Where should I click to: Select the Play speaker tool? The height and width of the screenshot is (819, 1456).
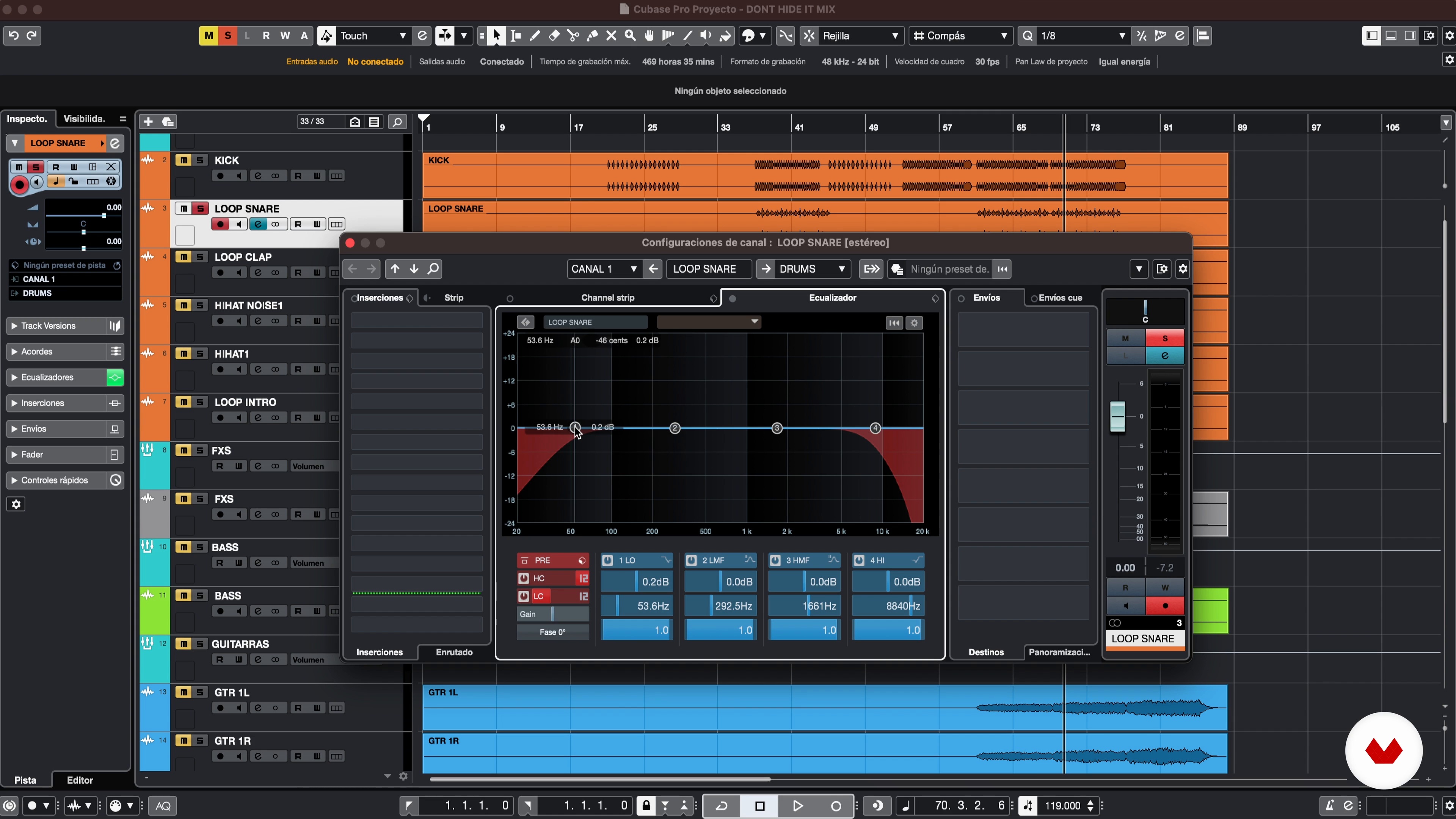[706, 36]
